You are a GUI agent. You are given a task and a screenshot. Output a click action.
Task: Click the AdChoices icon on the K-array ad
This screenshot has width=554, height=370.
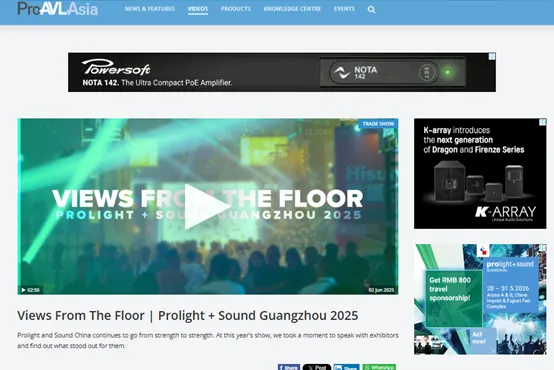coord(543,122)
